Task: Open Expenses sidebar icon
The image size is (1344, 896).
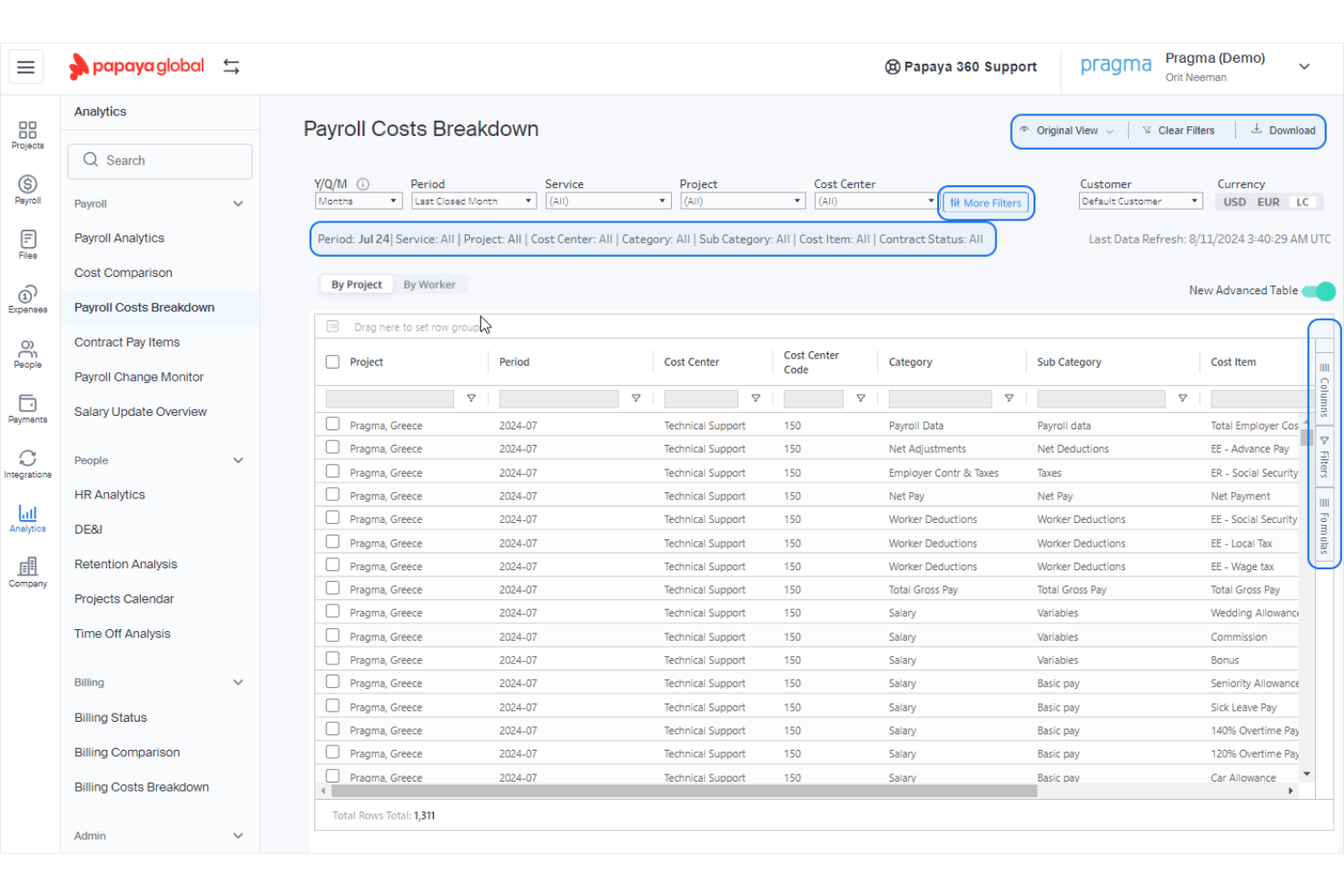Action: click(28, 300)
